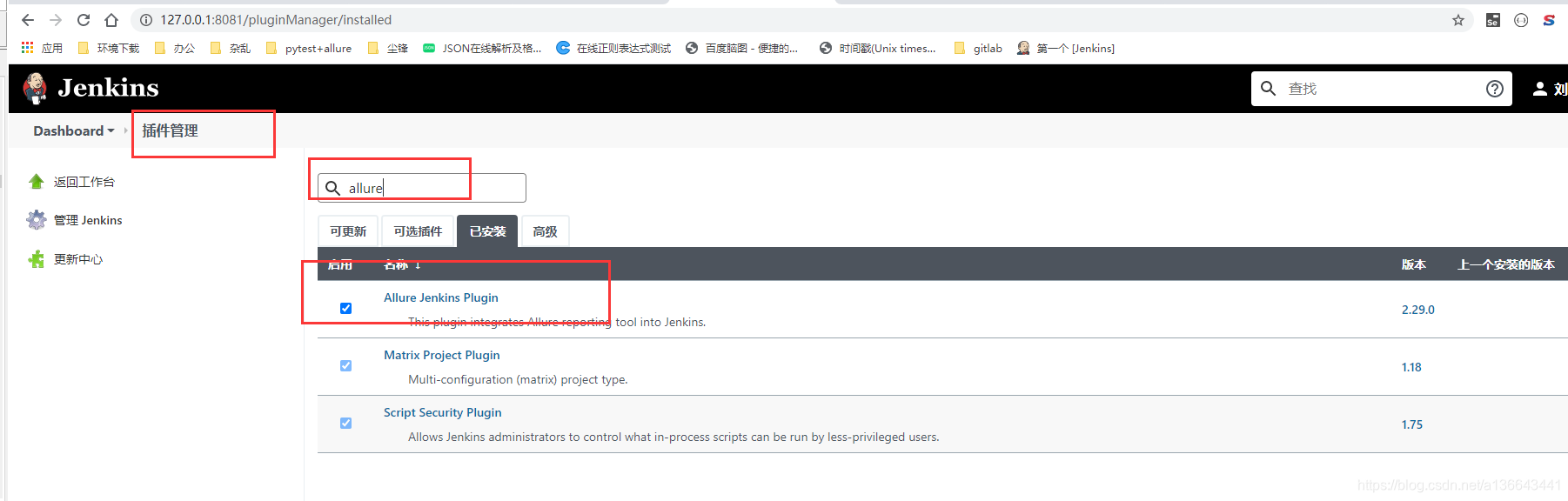Image resolution: width=1568 pixels, height=501 pixels.
Task: Open the 办公 bookmark folder
Action: click(175, 48)
